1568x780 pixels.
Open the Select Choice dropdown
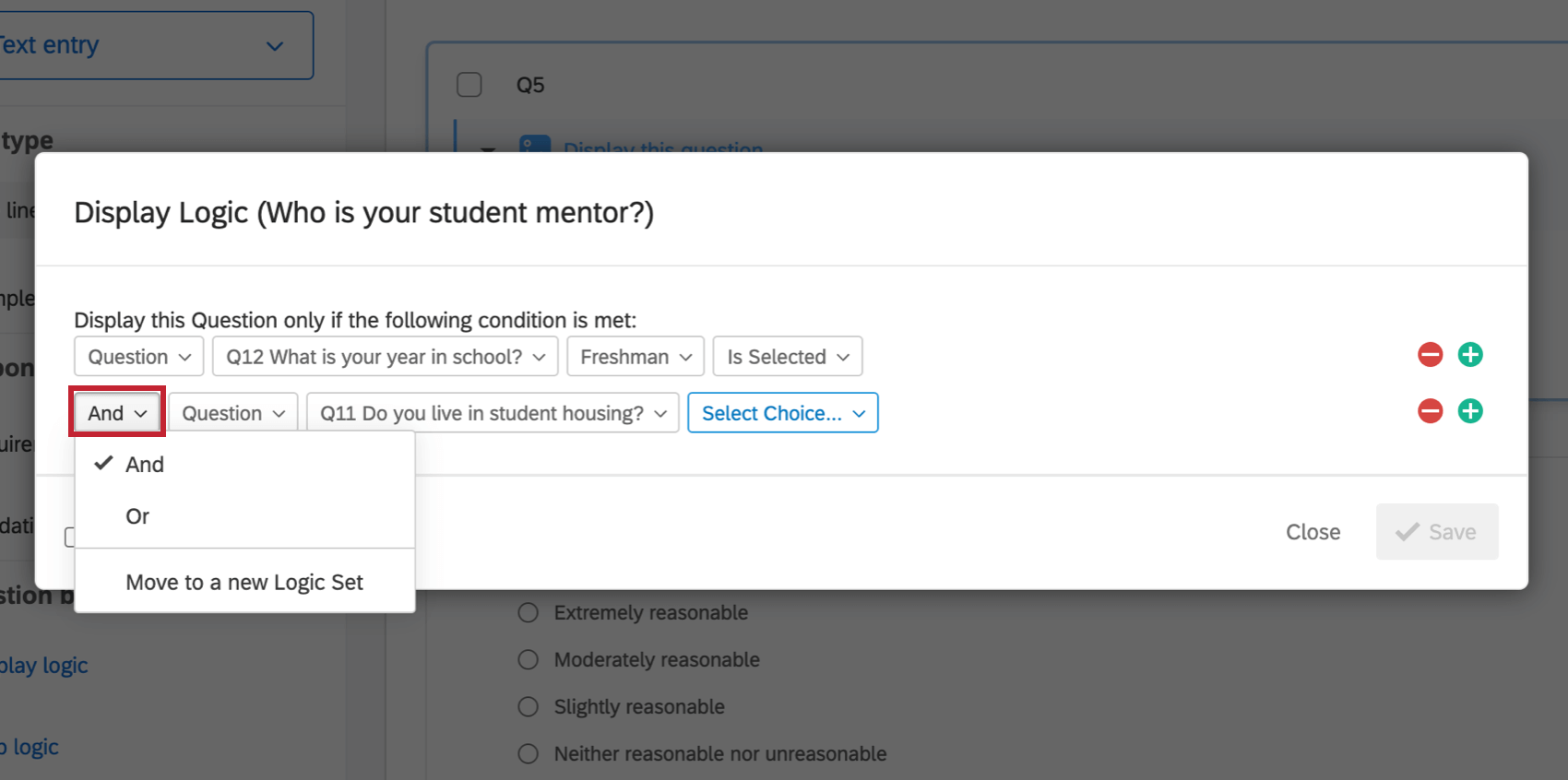pos(783,413)
